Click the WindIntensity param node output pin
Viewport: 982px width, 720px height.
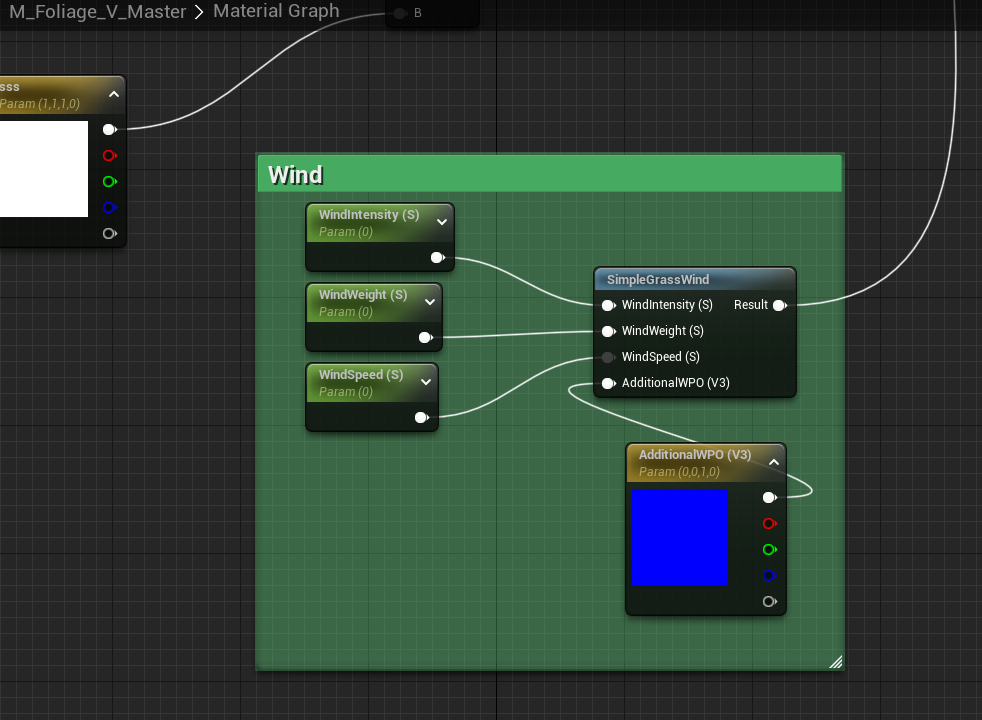tap(437, 258)
